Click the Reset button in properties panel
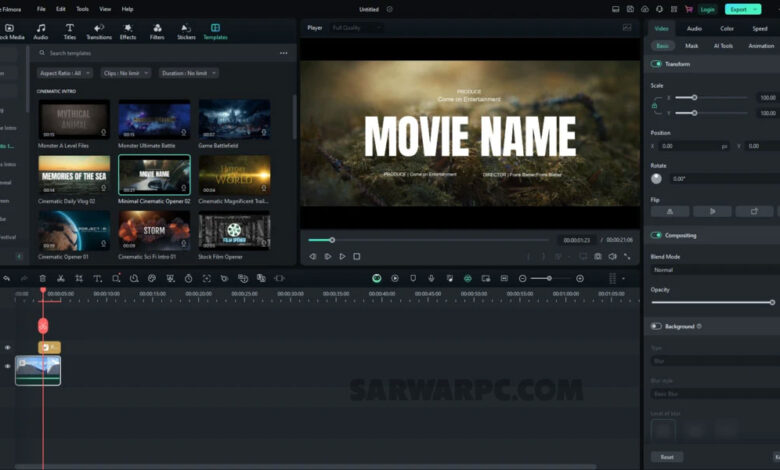 pos(667,457)
